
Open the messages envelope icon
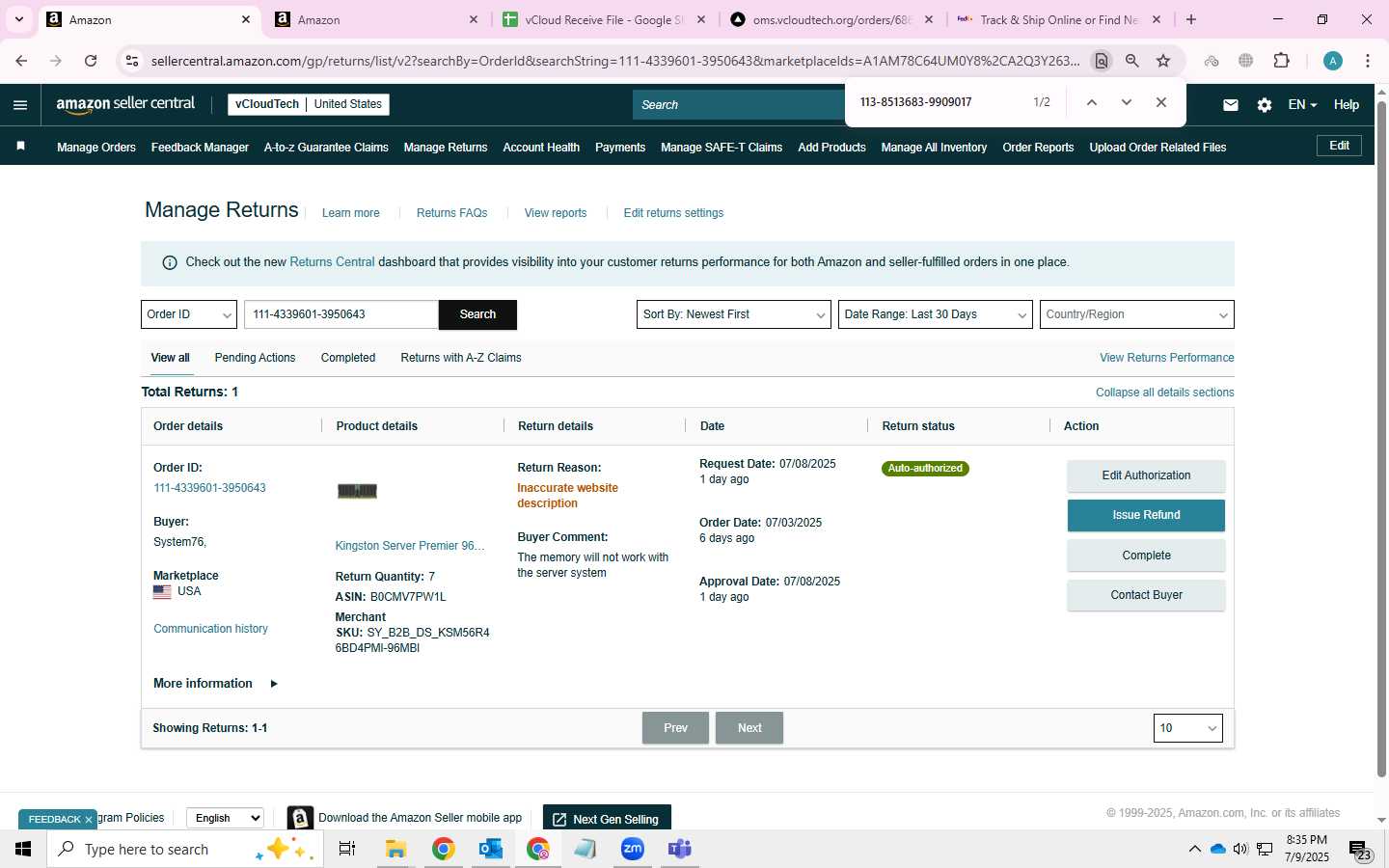pyautogui.click(x=1231, y=105)
